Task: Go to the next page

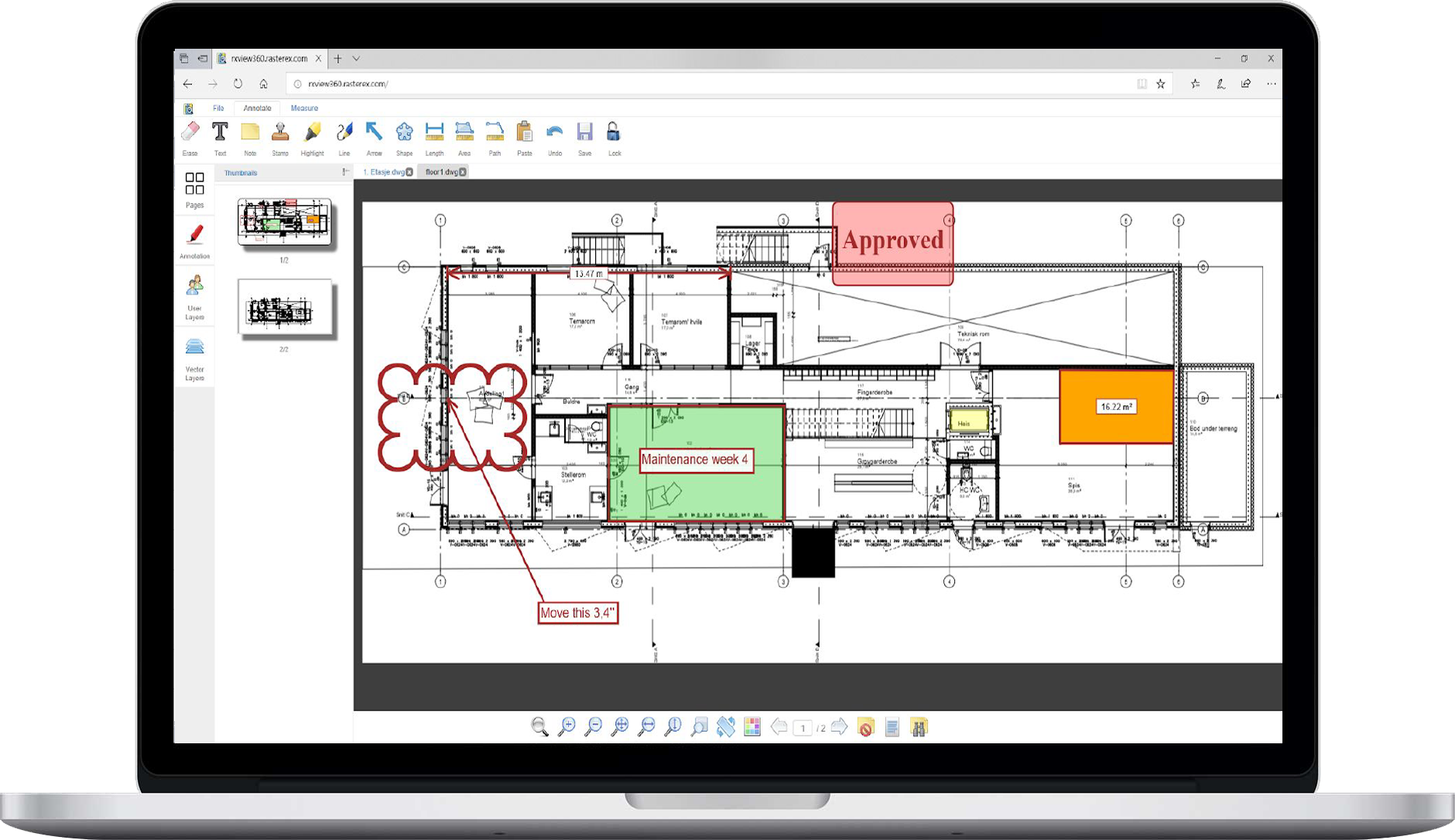Action: (x=838, y=726)
